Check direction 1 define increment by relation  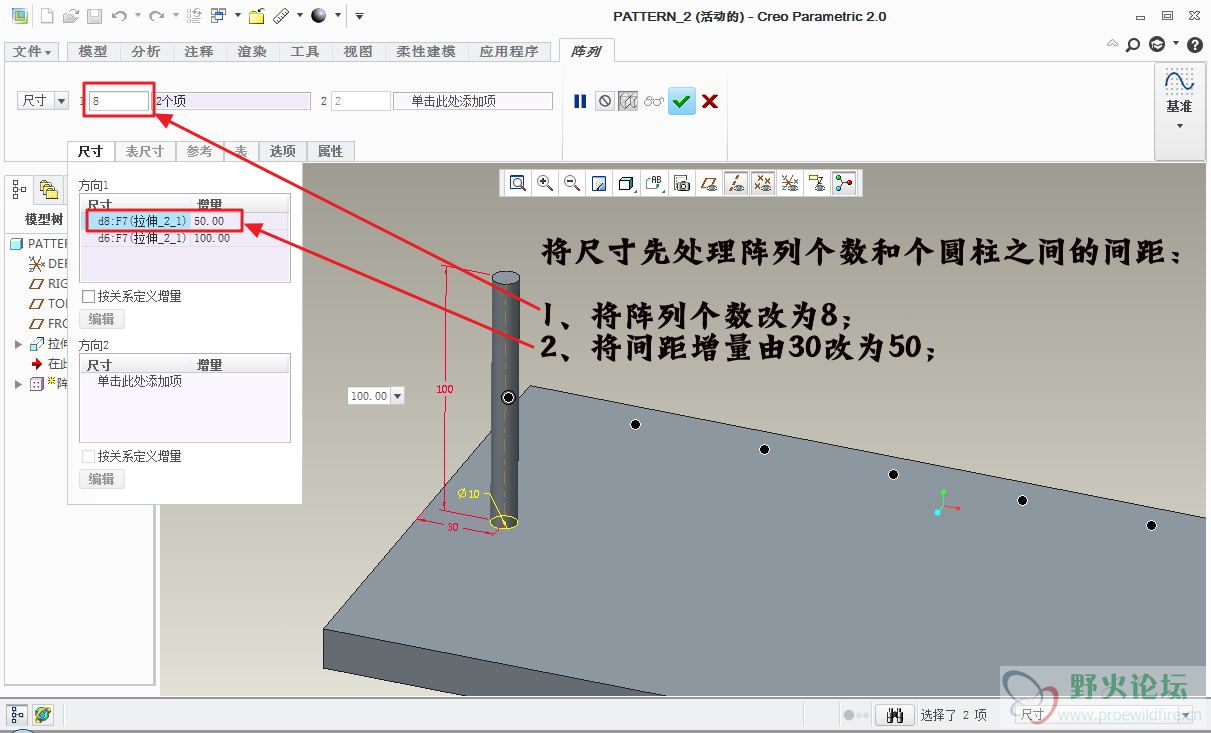[x=88, y=297]
